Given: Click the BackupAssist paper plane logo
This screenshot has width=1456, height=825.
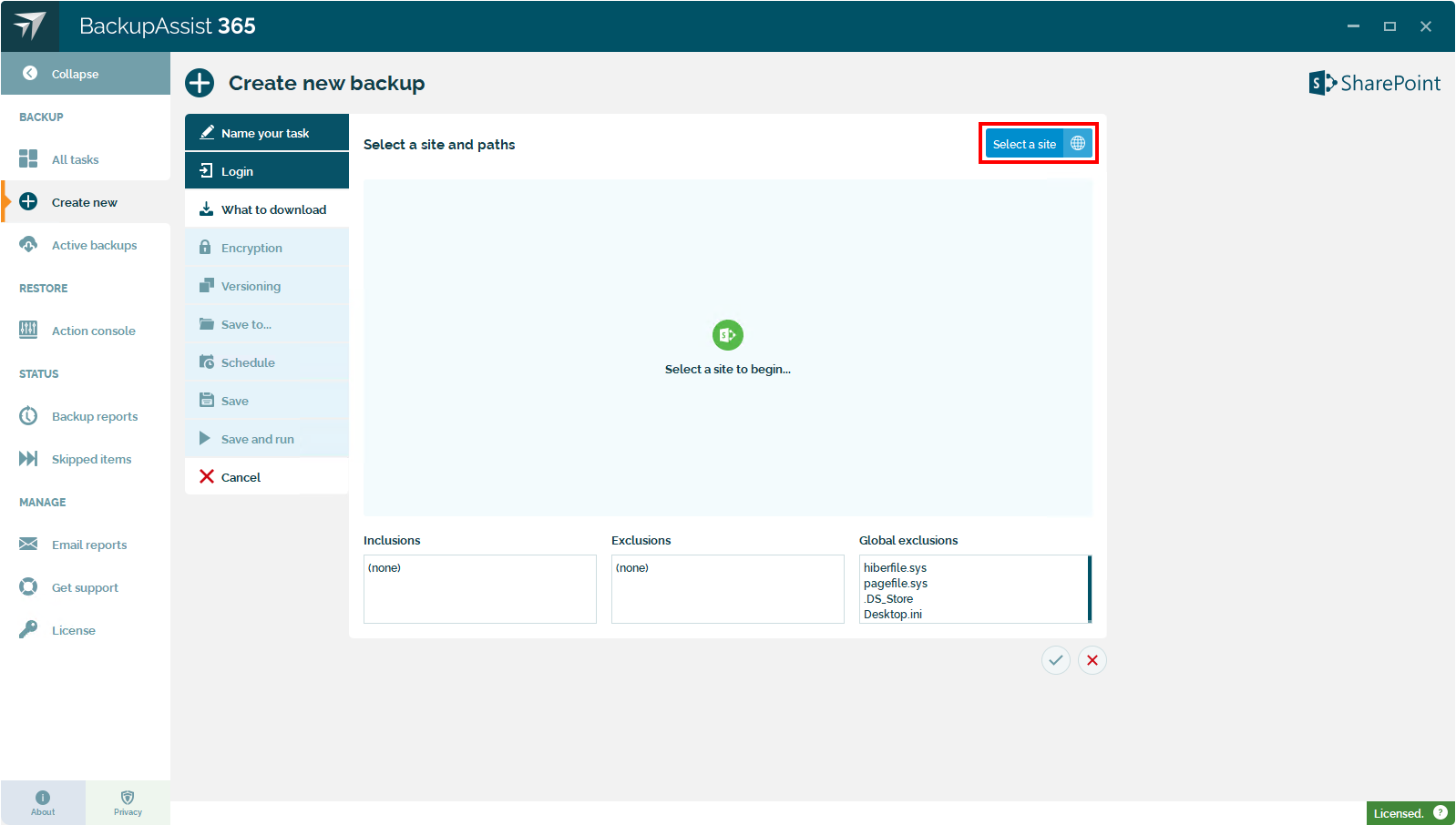Looking at the screenshot, I should (x=30, y=25).
